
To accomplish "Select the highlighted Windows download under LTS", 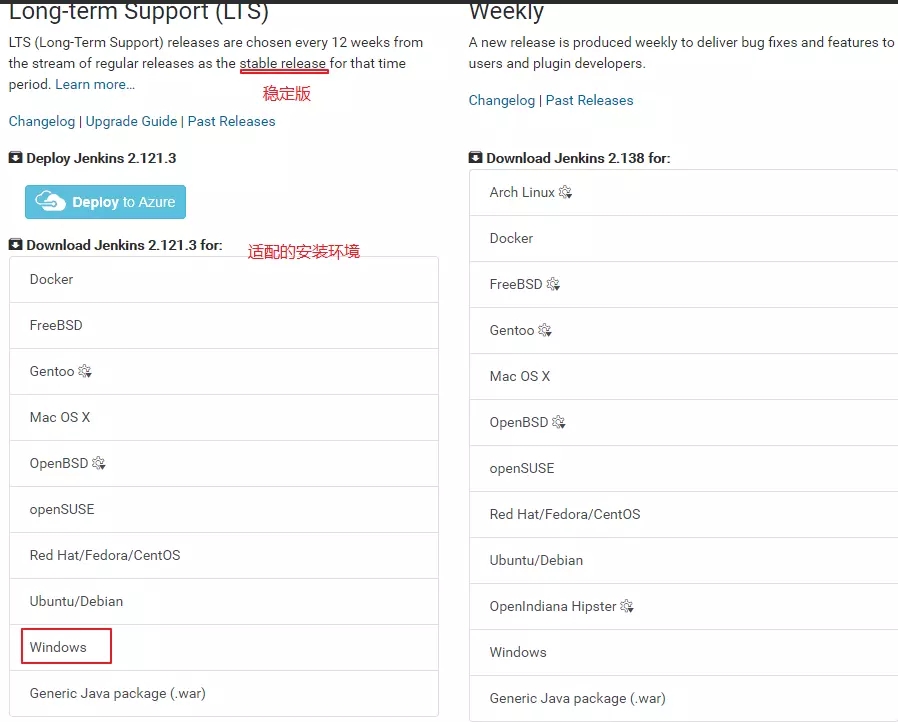I will click(x=59, y=647).
